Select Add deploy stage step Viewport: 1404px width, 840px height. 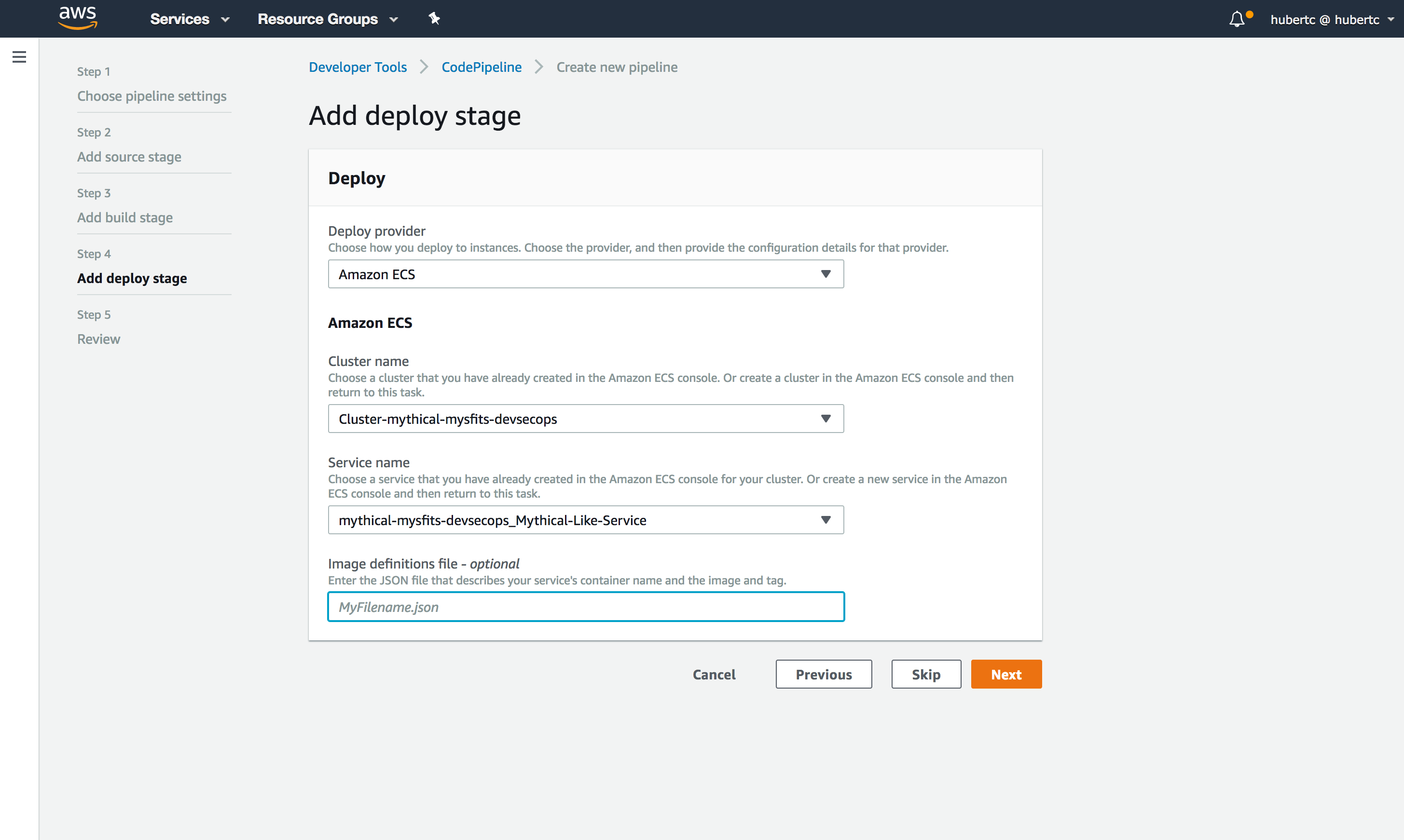click(x=132, y=279)
